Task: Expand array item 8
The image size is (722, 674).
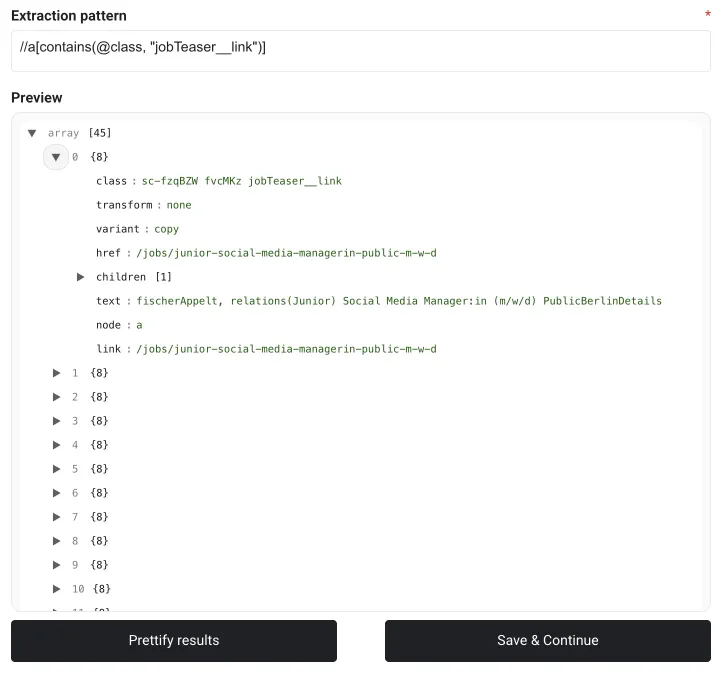Action: 57,541
